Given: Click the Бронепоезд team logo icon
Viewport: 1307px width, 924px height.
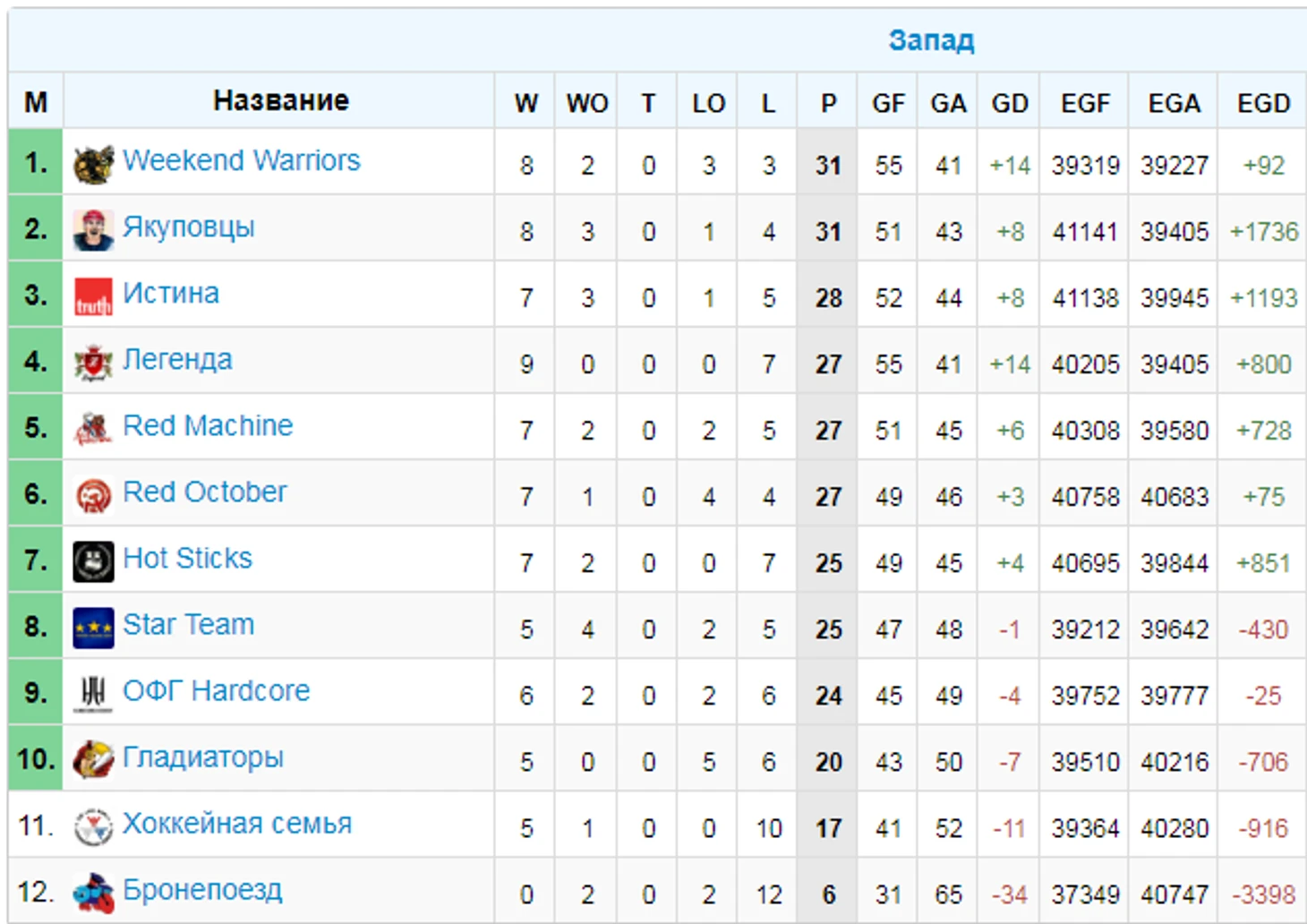Looking at the screenshot, I should click(x=93, y=893).
